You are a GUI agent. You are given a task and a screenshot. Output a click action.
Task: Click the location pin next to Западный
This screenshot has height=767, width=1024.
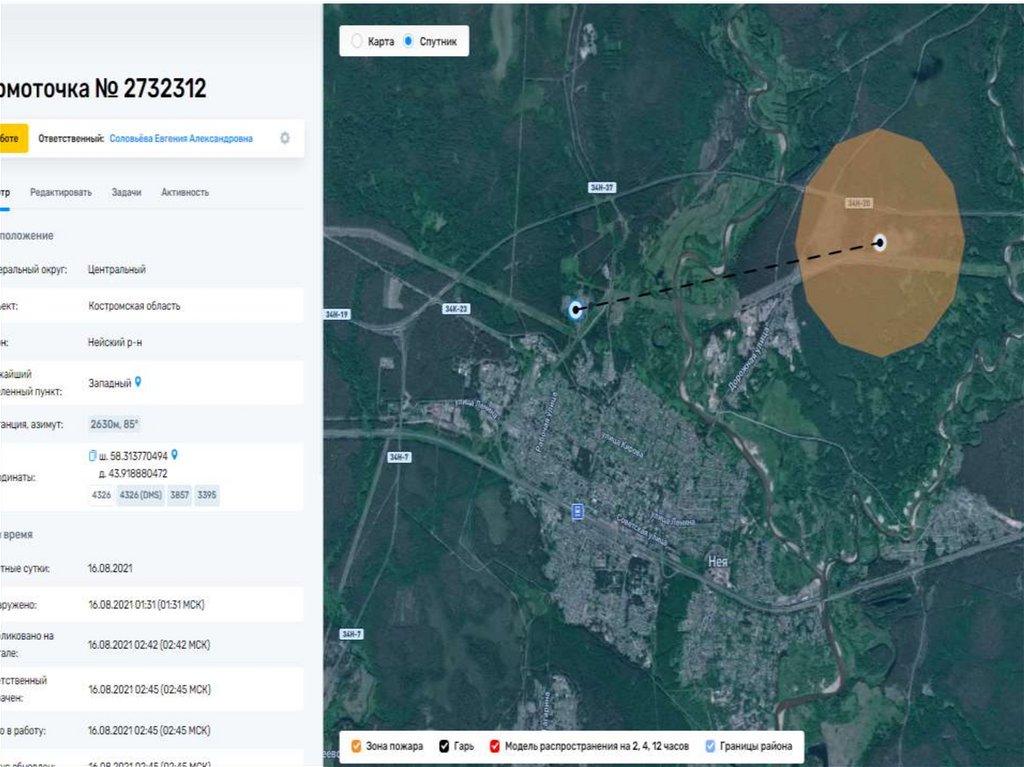(138, 382)
